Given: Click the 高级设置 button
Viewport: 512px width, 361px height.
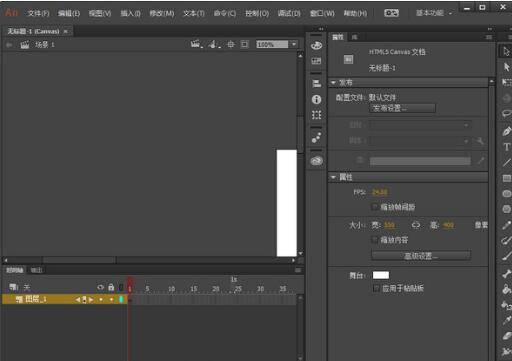Looking at the screenshot, I should point(421,256).
